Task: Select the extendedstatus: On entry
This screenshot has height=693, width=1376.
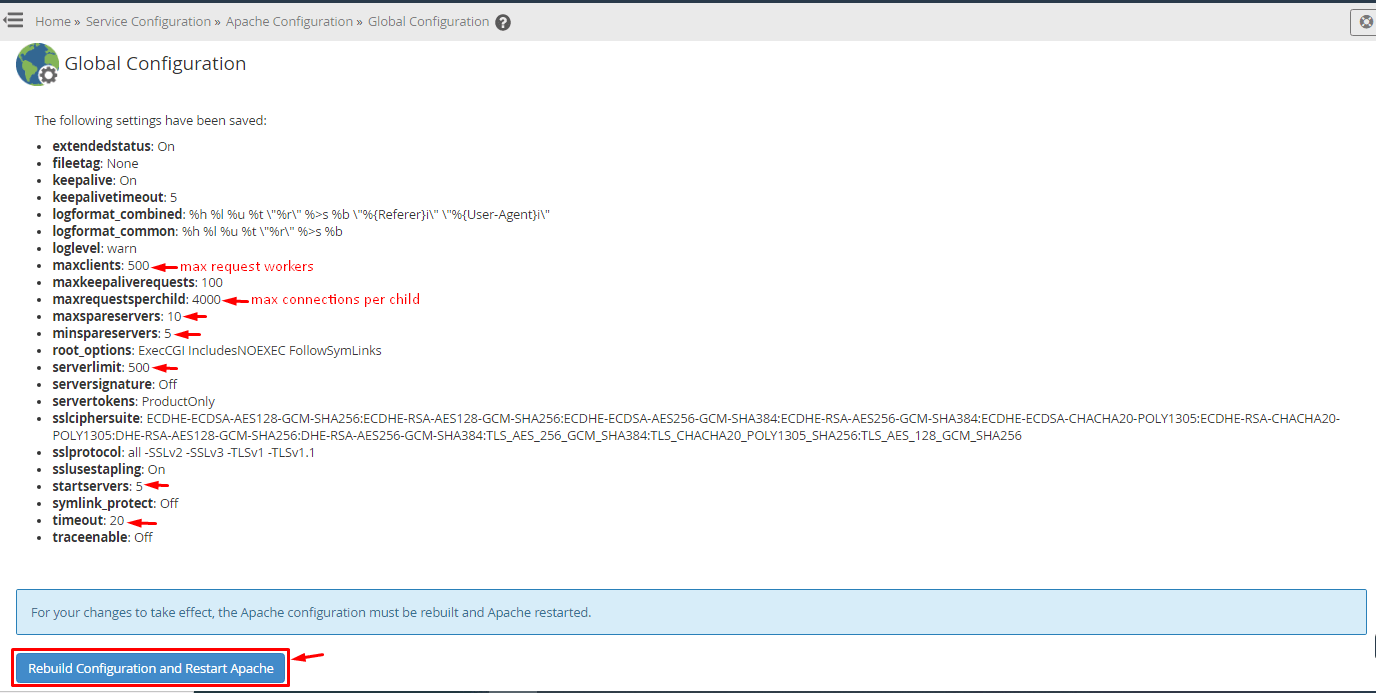Action: (114, 146)
